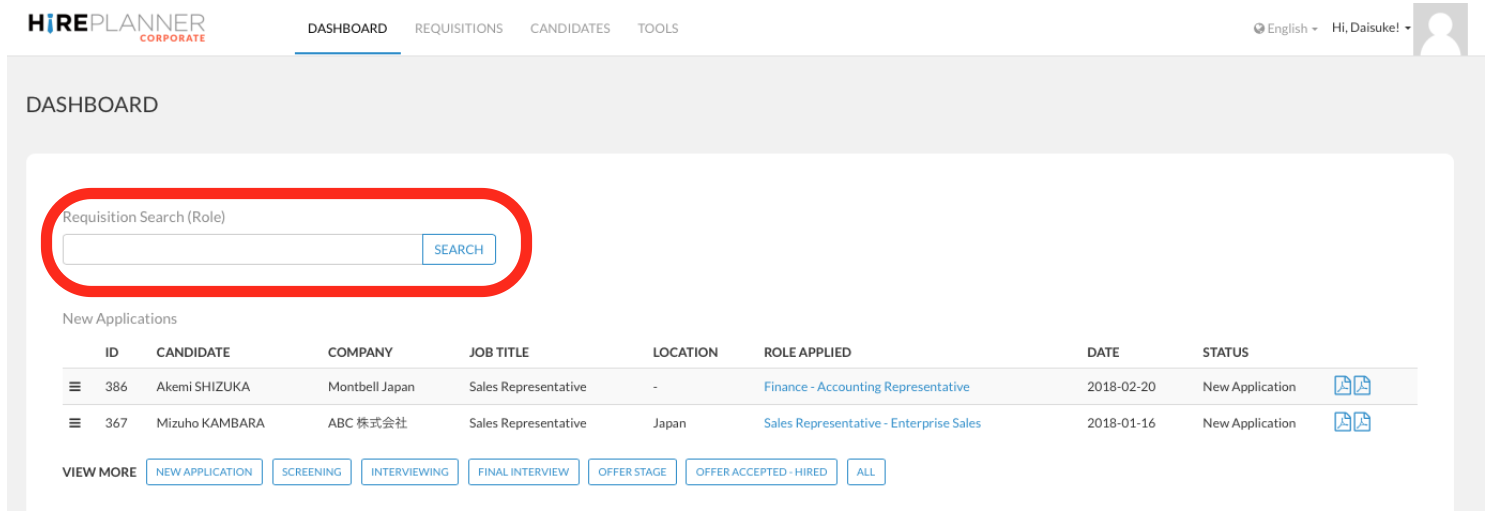The image size is (1498, 511).
Task: Open the Tools menu tab
Action: tap(658, 28)
